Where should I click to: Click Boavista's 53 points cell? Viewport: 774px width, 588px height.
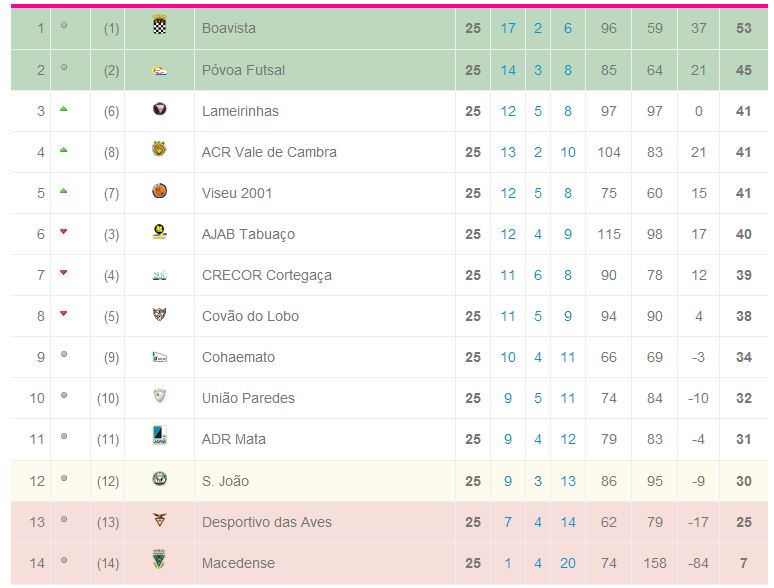(x=743, y=28)
